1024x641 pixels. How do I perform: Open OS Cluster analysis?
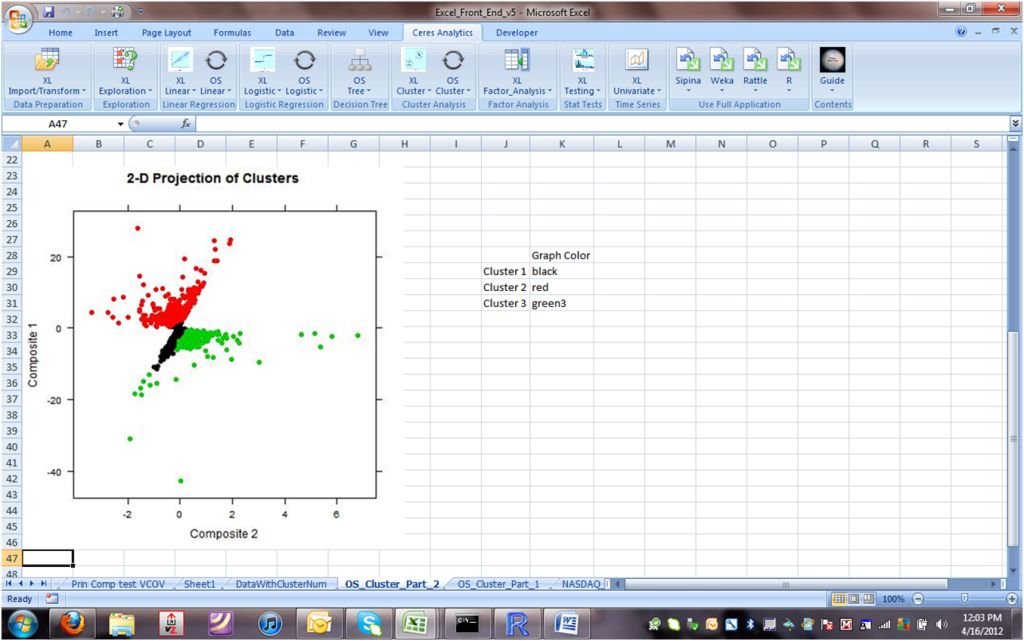[x=453, y=72]
